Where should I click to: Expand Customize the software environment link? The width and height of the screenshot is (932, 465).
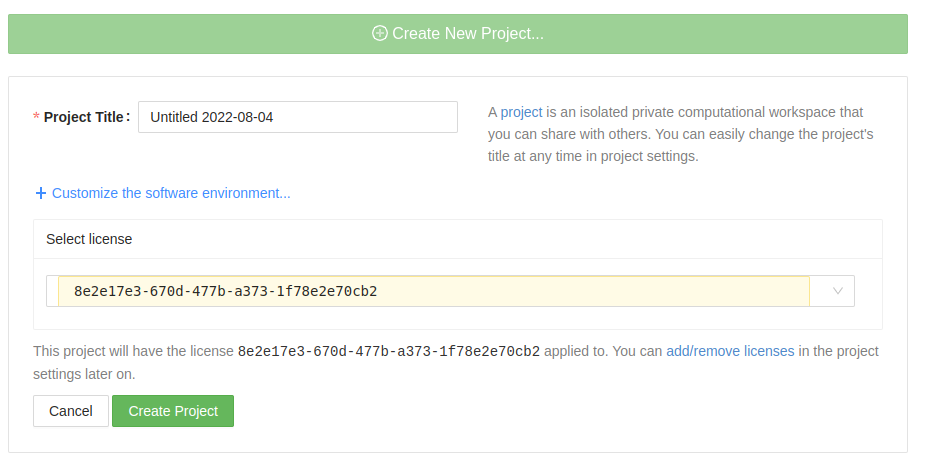171,193
